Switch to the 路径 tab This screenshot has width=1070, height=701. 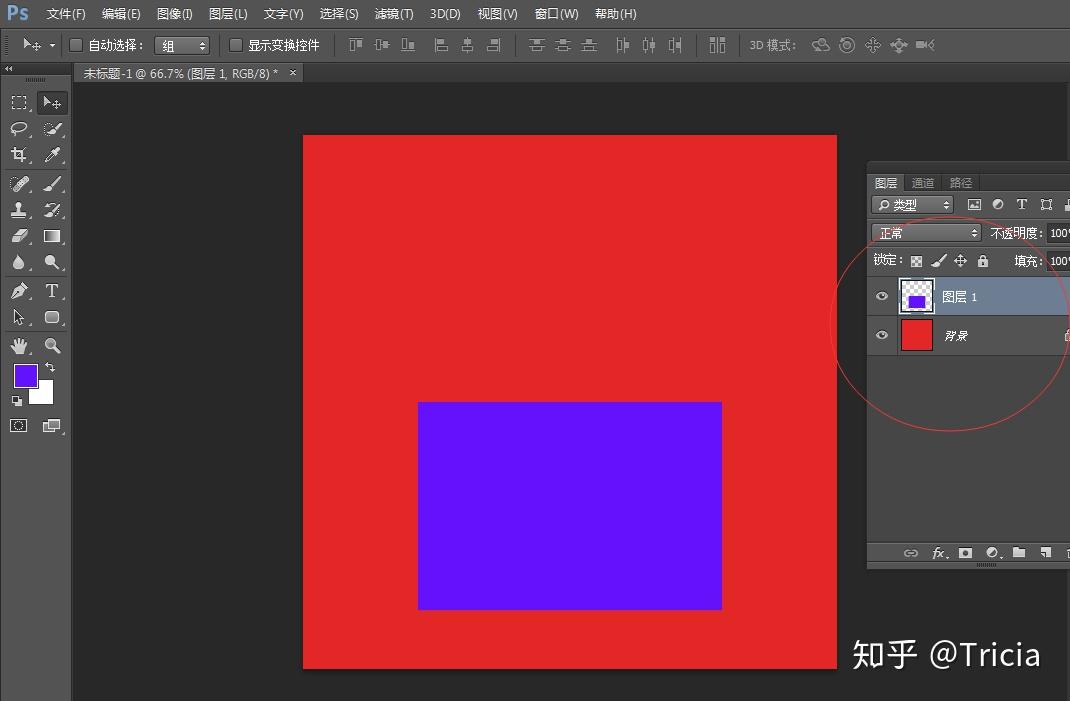pyautogui.click(x=961, y=183)
